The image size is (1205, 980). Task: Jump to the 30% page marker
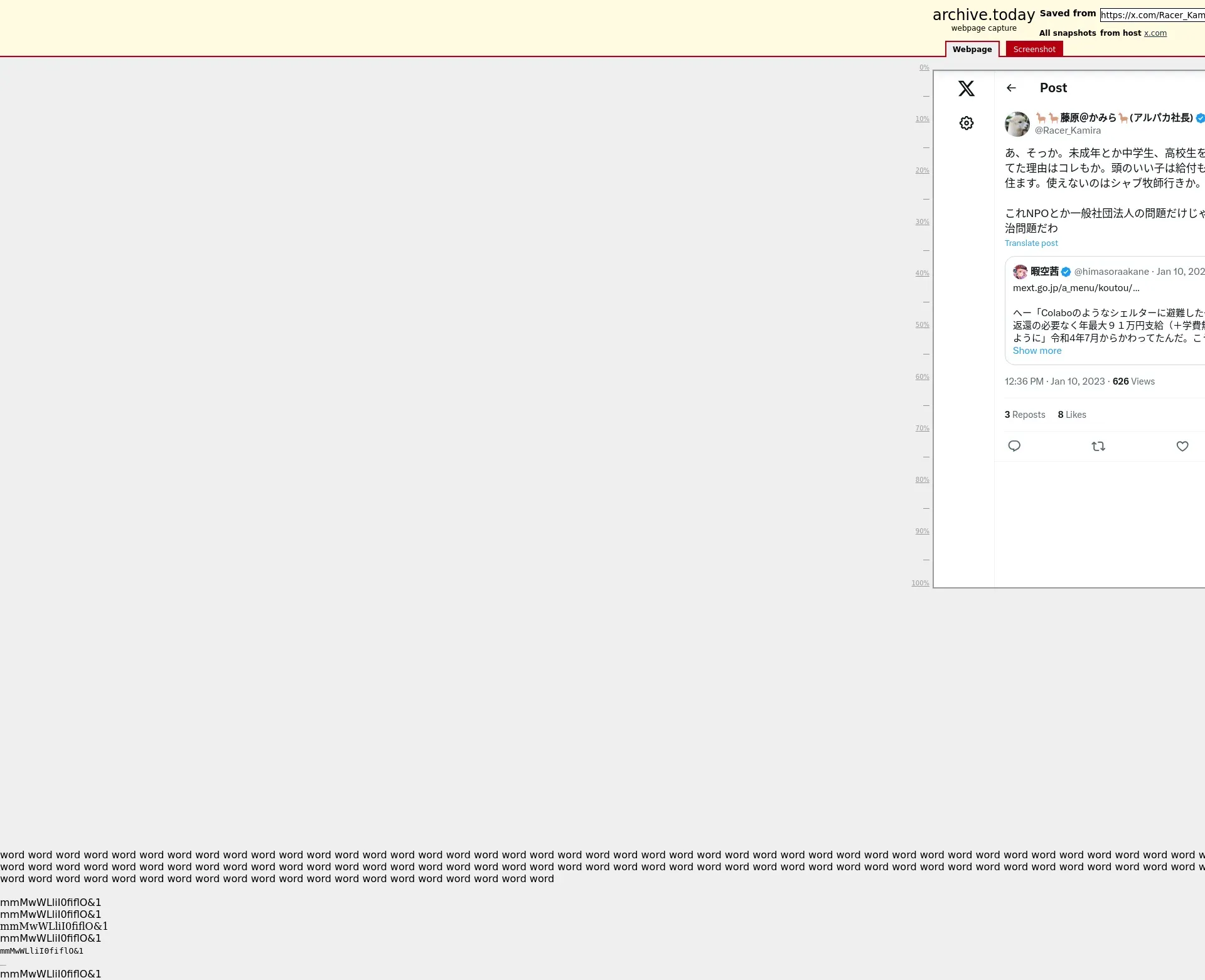(x=922, y=221)
